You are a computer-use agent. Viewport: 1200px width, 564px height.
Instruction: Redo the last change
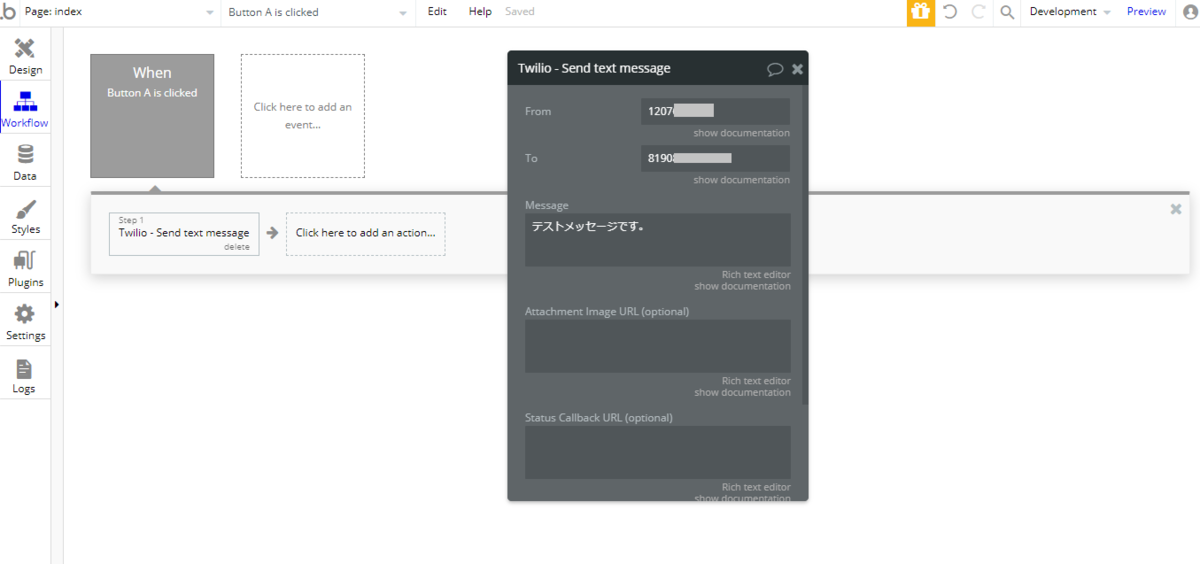[978, 12]
